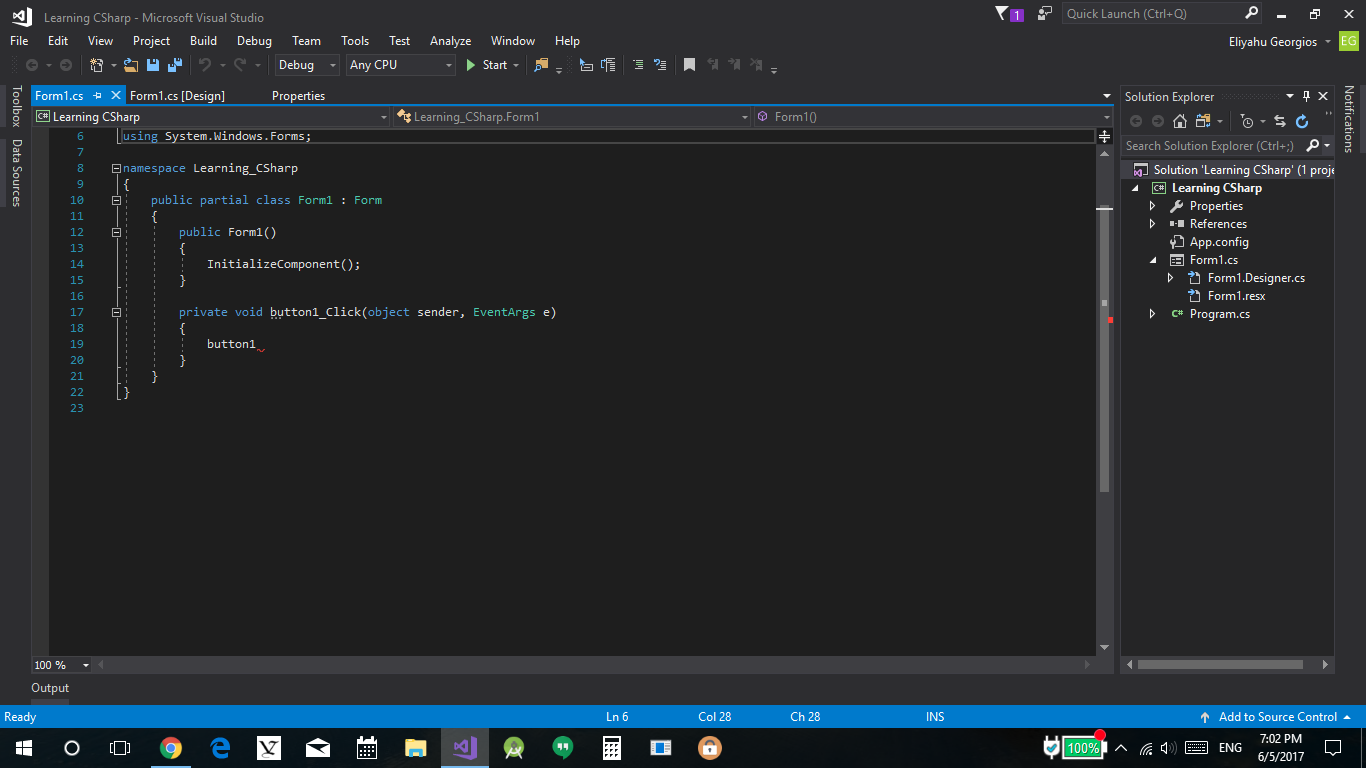Open the Analyze menu
The image size is (1366, 768).
pyautogui.click(x=450, y=41)
